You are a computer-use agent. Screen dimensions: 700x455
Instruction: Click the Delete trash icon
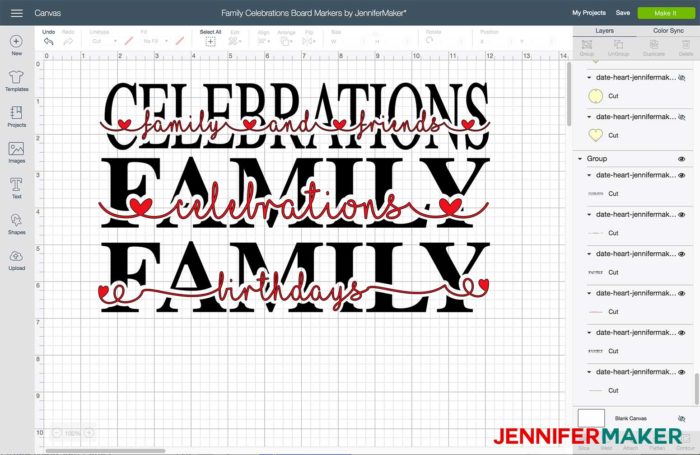point(686,45)
